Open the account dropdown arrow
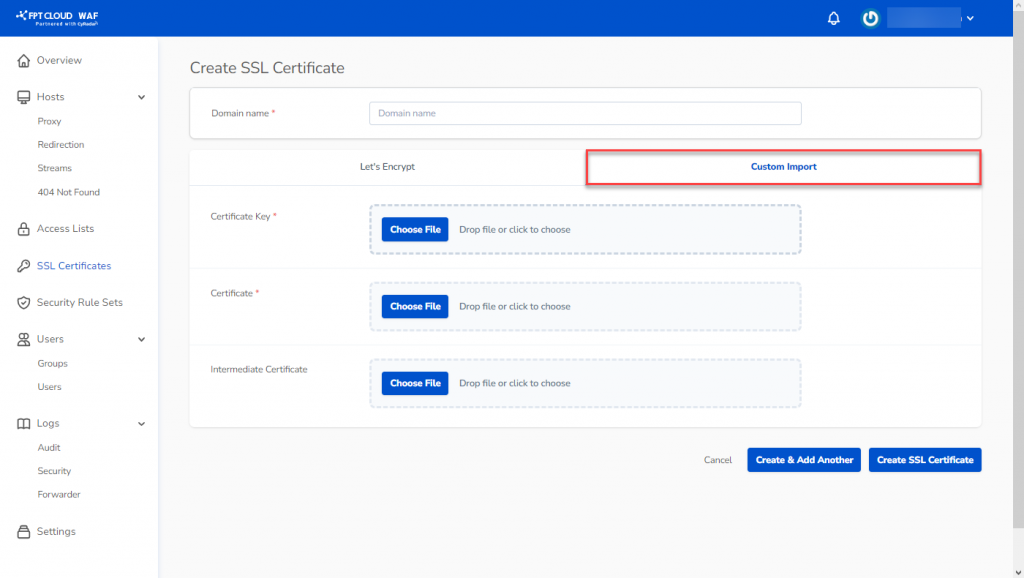Image resolution: width=1024 pixels, height=578 pixels. coord(969,19)
